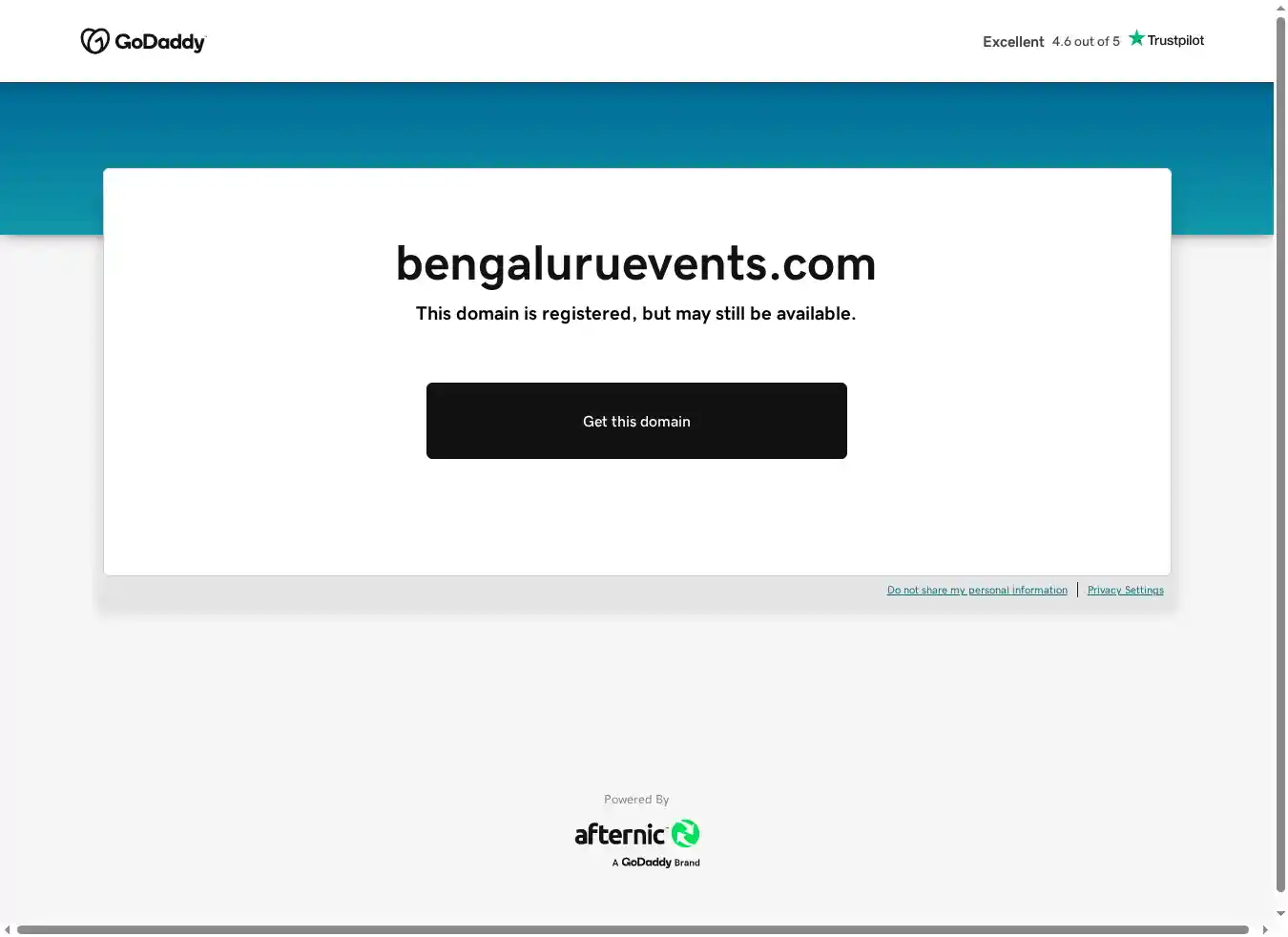Click the Trustpilot green star icon
The height and width of the screenshot is (937, 1288).
coord(1136,38)
